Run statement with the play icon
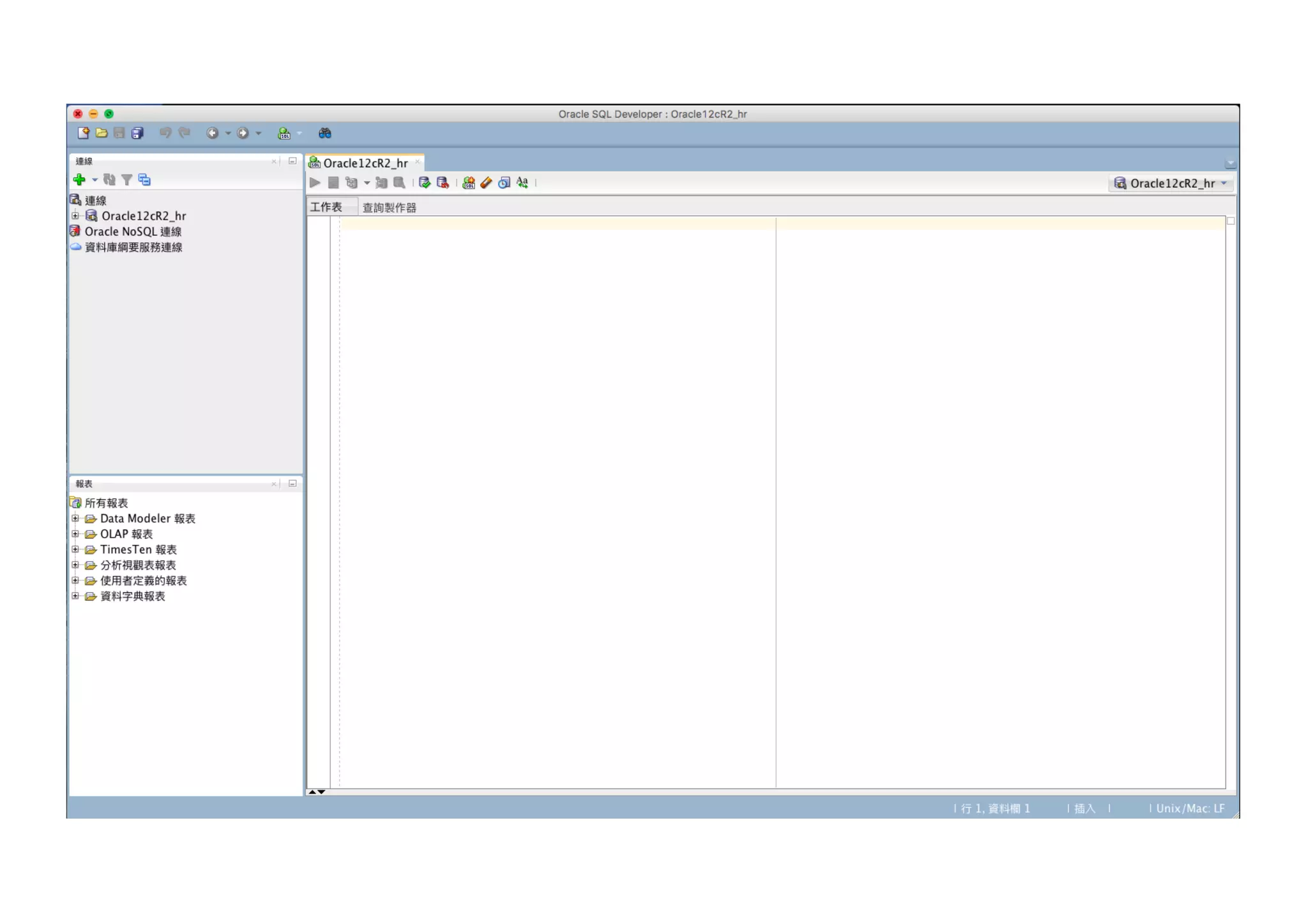 315,183
